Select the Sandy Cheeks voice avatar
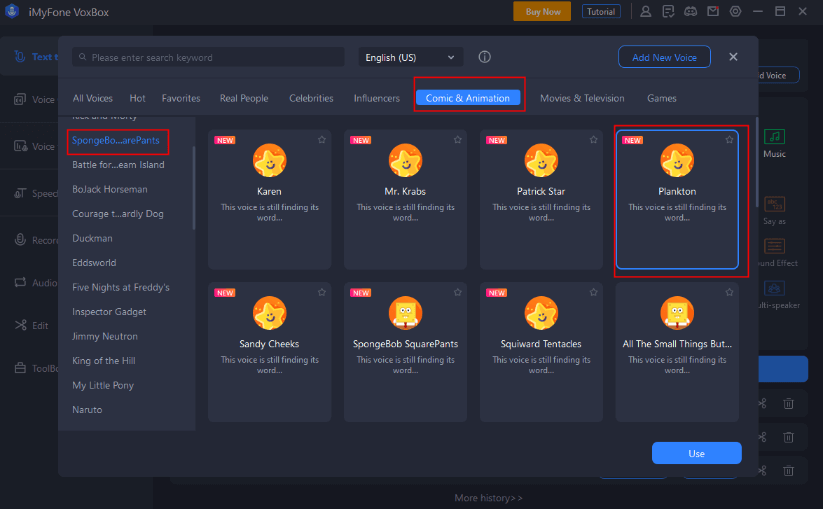The height and width of the screenshot is (509, 823). (x=269, y=313)
